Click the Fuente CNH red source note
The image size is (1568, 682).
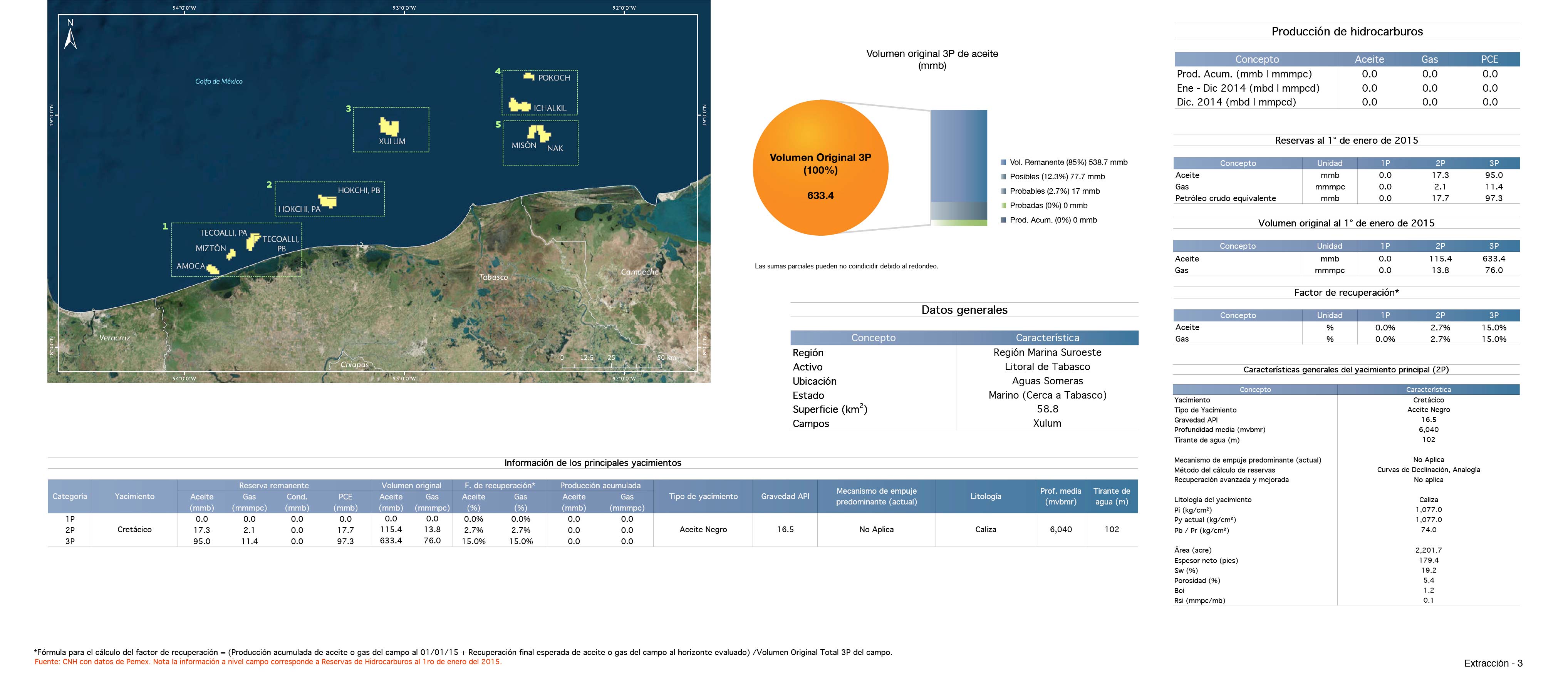268,662
